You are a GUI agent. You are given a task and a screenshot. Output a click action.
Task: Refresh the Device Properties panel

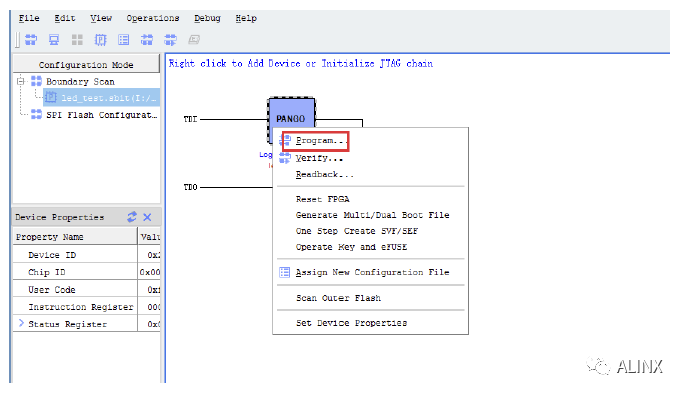click(x=132, y=217)
